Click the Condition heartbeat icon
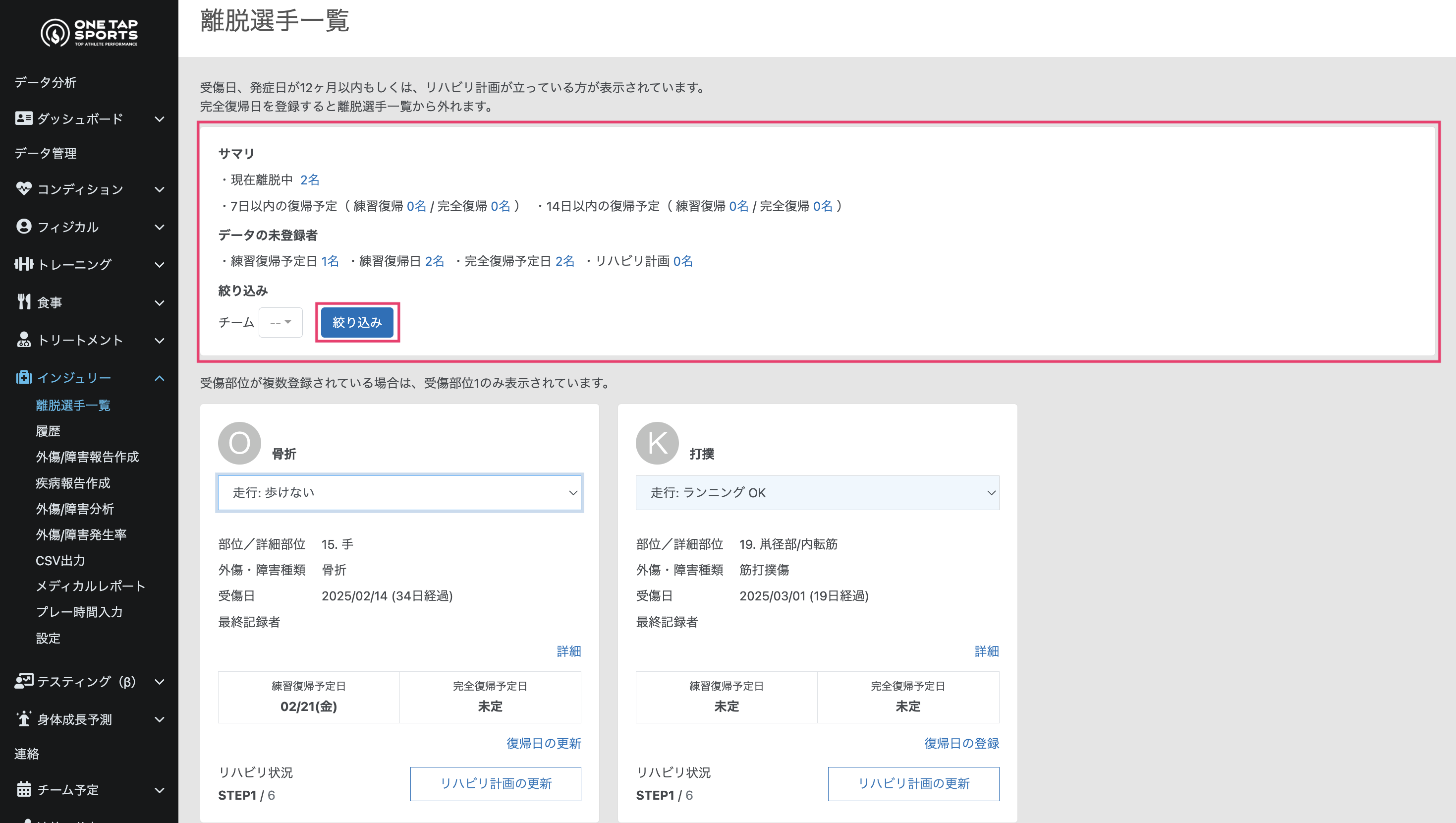Screen dimensions: 1456x823 tap(23, 188)
